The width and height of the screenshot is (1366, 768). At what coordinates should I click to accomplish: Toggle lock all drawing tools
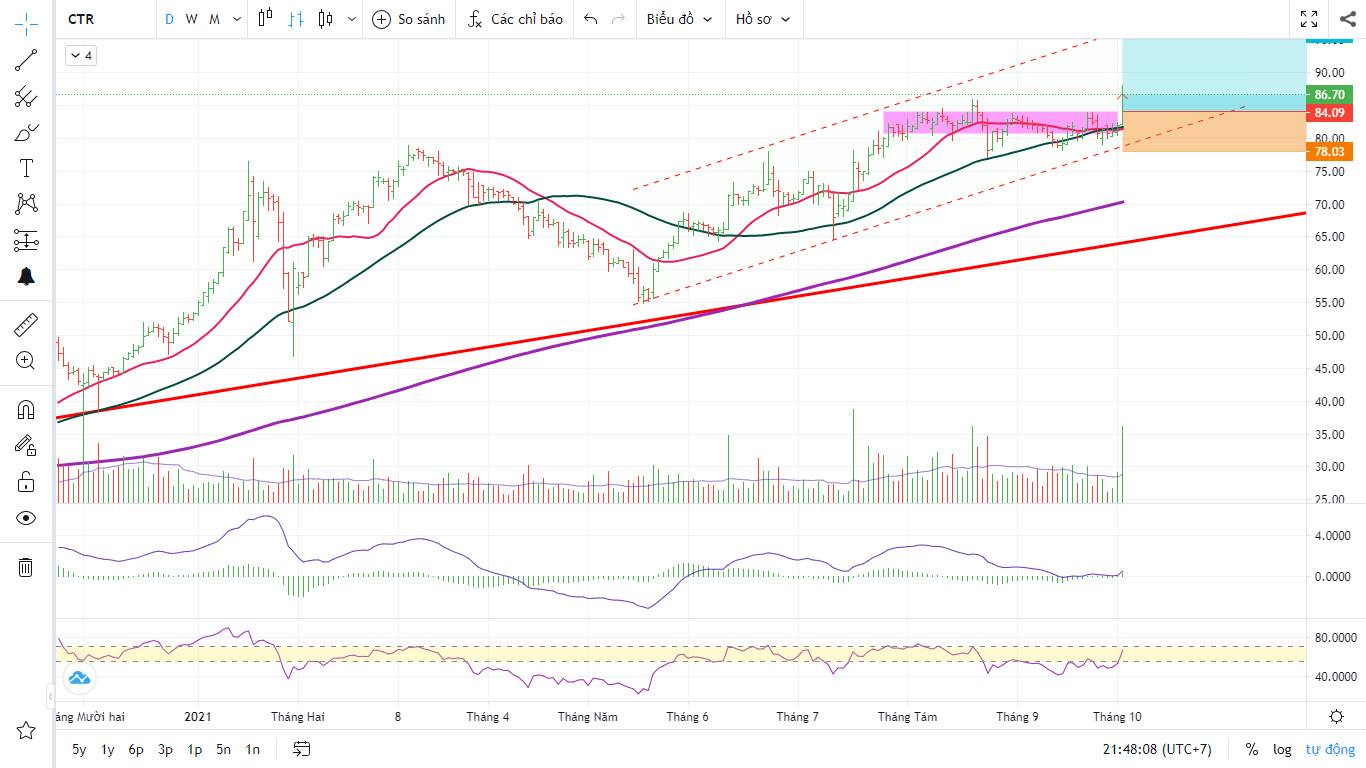click(x=26, y=482)
